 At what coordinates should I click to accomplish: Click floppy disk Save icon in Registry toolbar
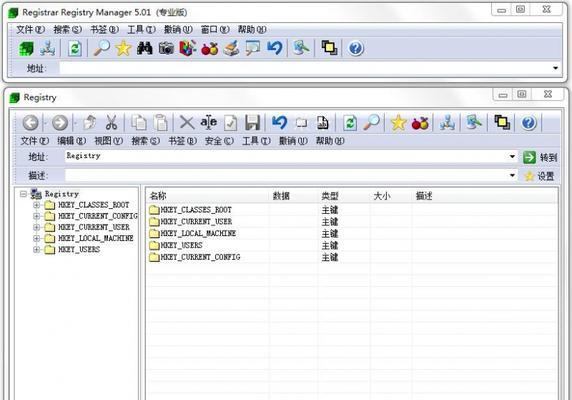coord(252,123)
